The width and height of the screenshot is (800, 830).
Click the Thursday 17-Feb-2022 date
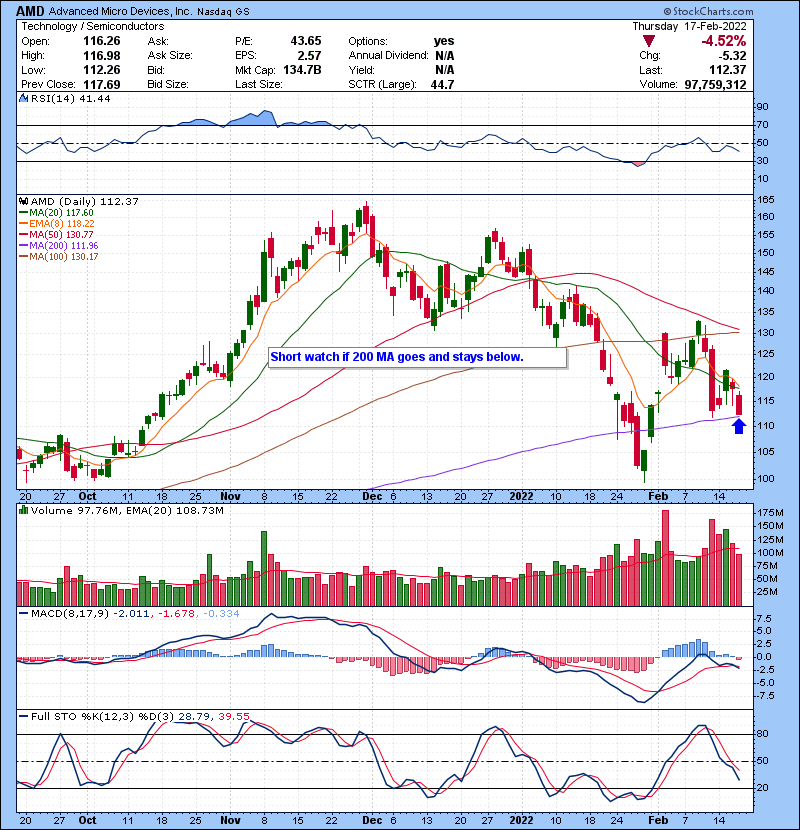689,26
